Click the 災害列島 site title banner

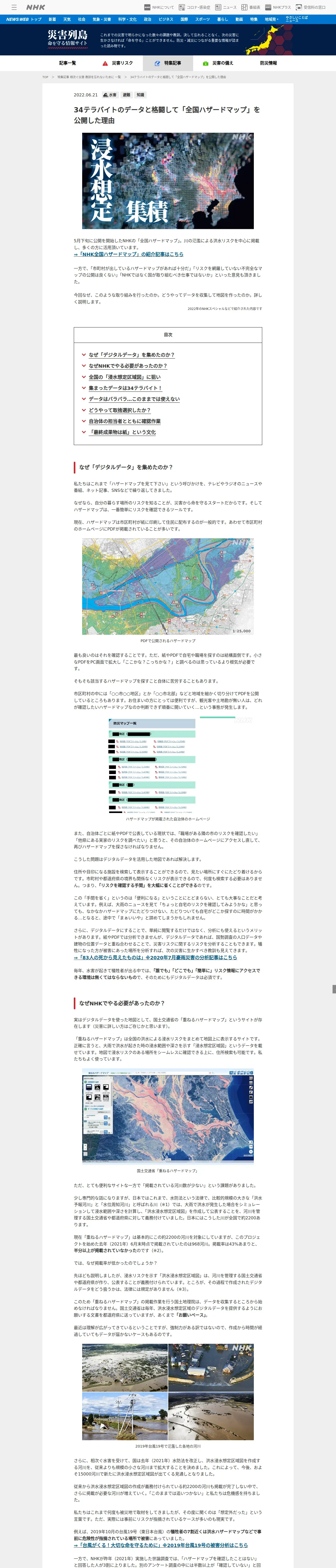click(x=68, y=38)
